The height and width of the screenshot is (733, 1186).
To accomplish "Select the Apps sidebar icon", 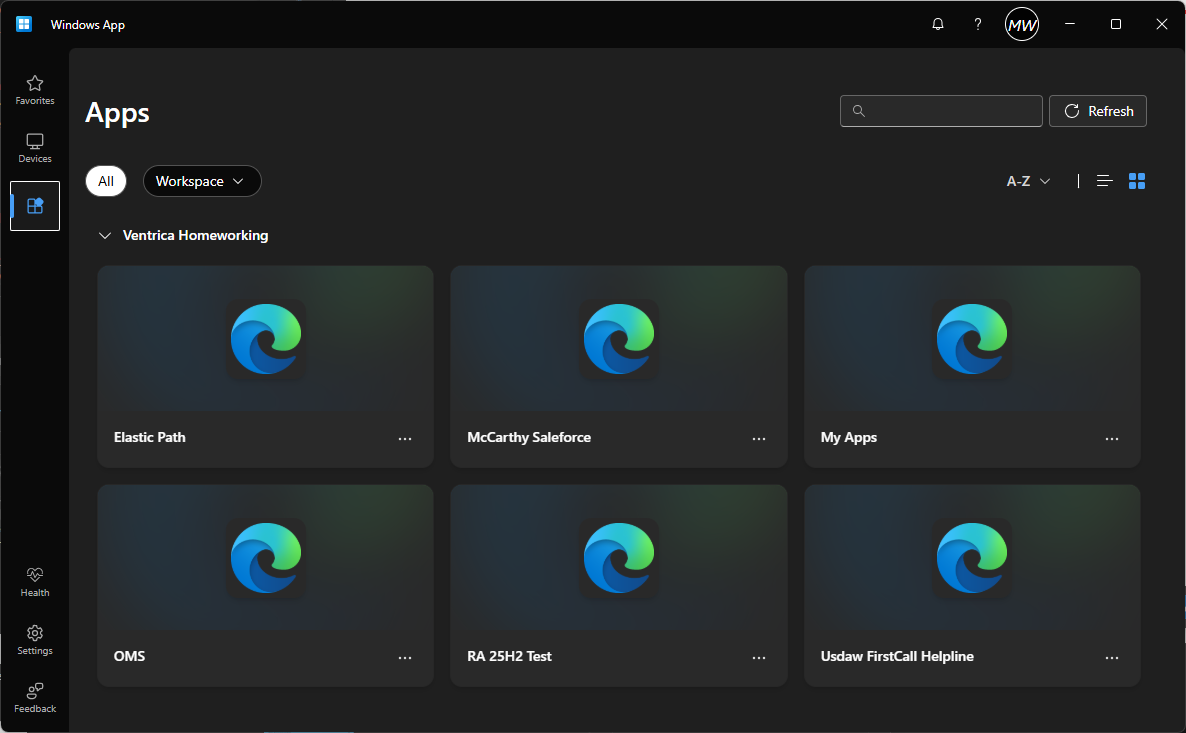I will click(x=35, y=206).
